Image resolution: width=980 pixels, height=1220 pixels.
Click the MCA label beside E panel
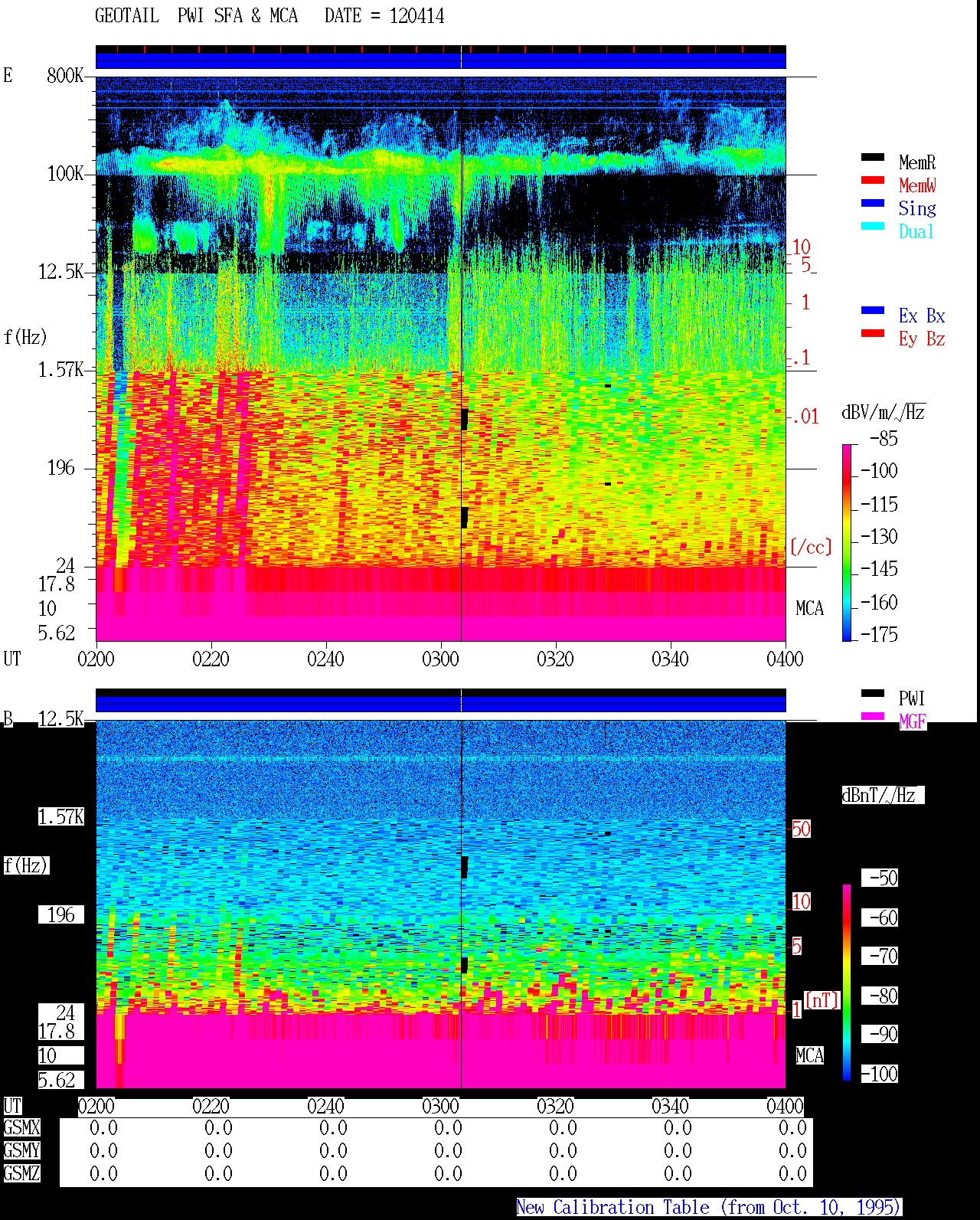tap(809, 609)
